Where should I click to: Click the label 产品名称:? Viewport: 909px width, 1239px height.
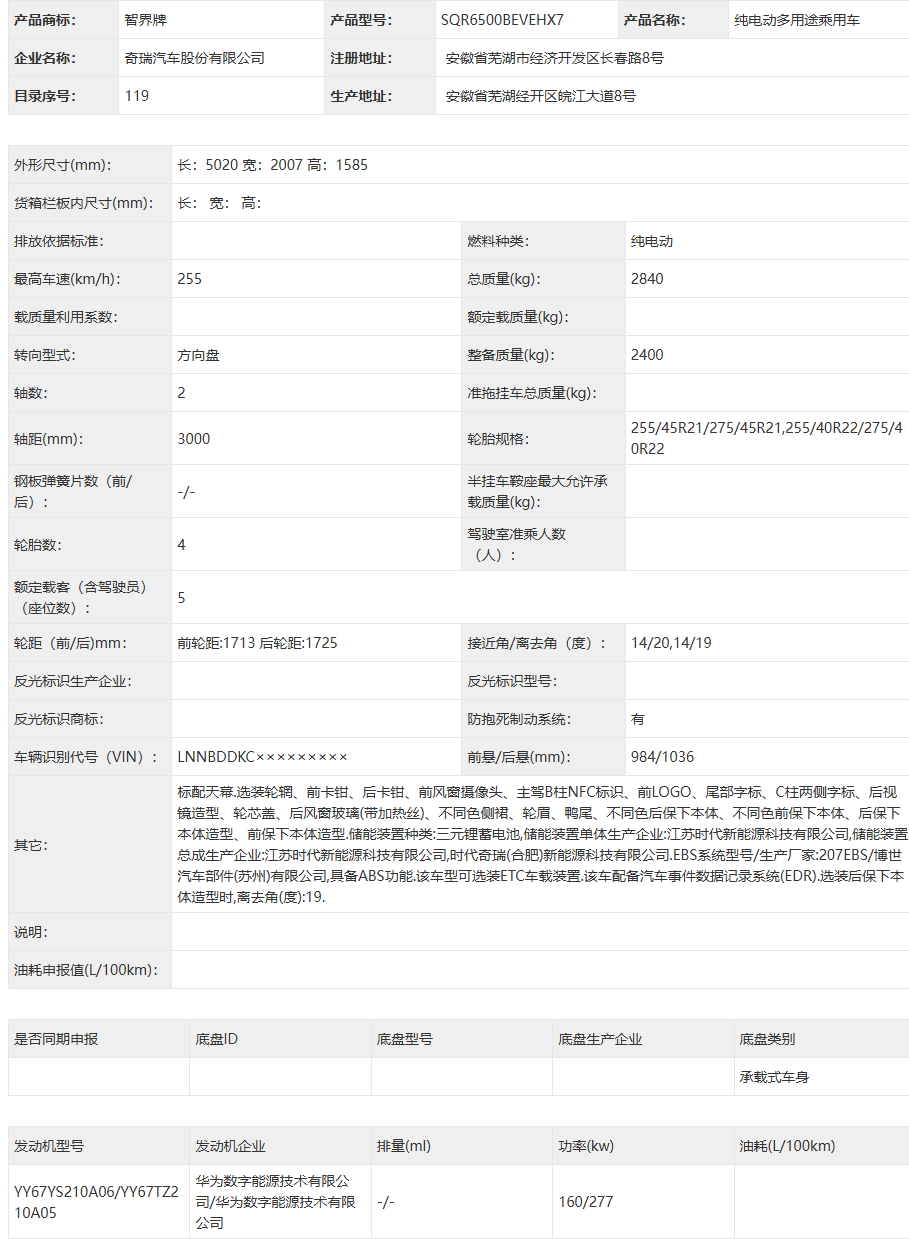pyautogui.click(x=654, y=20)
